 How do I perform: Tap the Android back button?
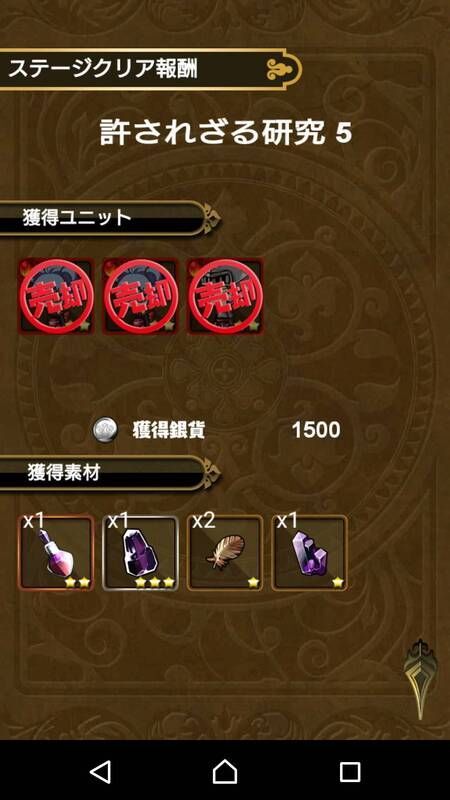[x=101, y=771]
